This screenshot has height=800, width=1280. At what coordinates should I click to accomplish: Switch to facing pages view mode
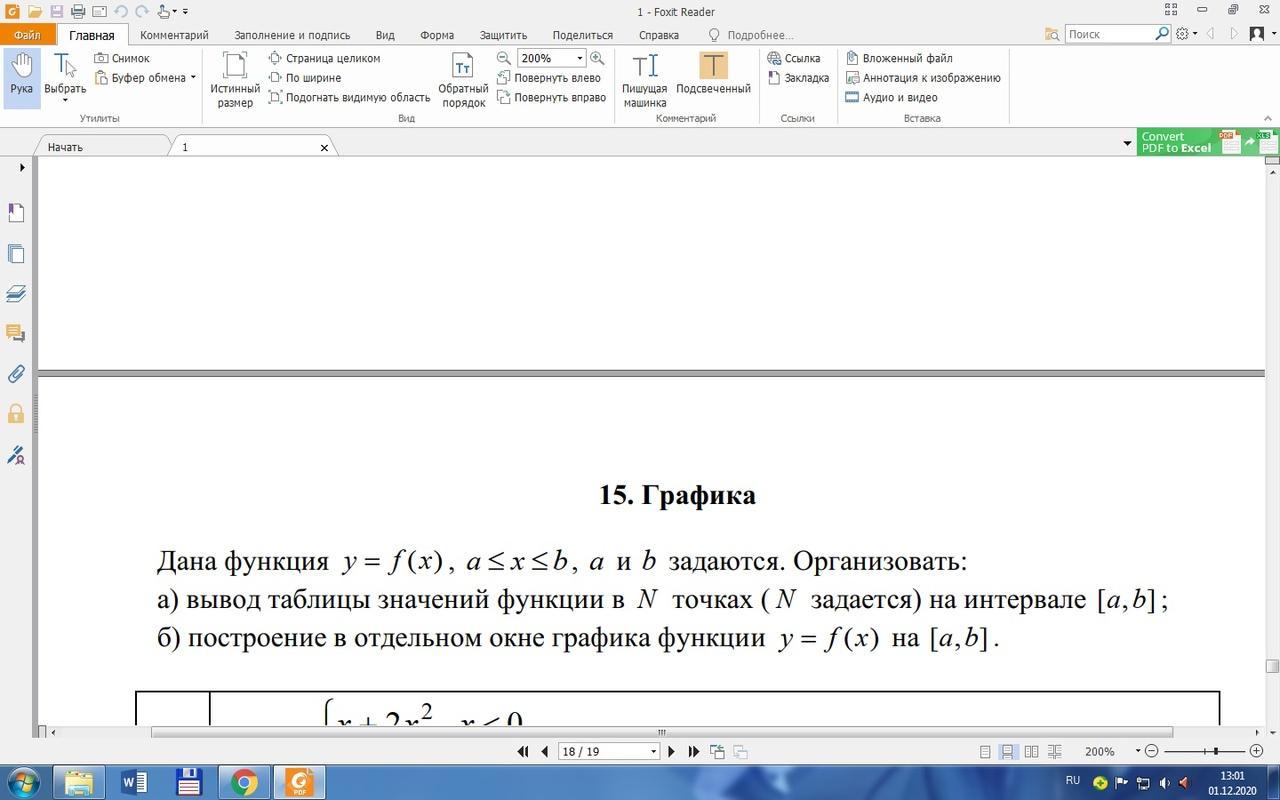(x=1031, y=752)
